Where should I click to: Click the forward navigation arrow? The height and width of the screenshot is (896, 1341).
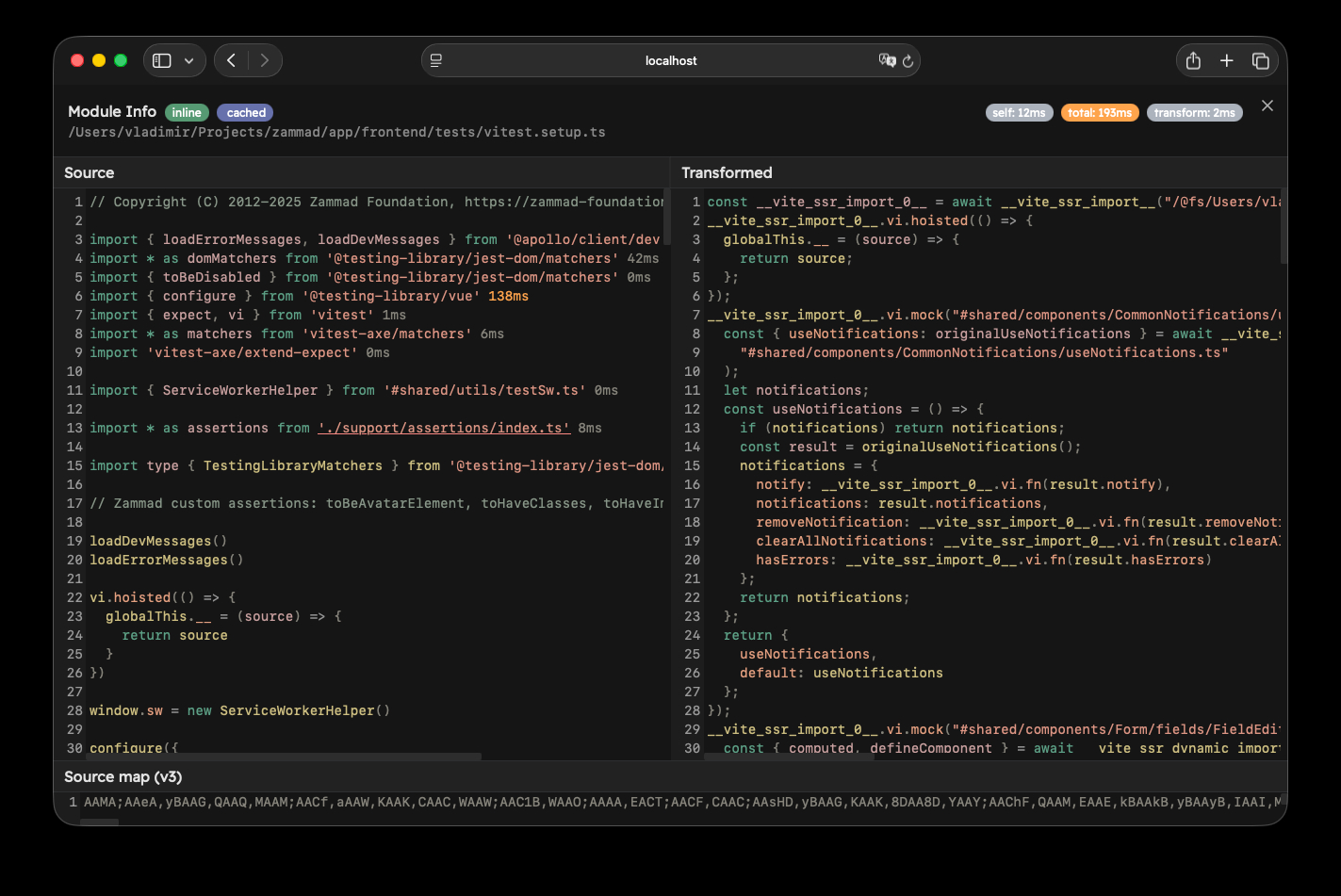pos(265,60)
